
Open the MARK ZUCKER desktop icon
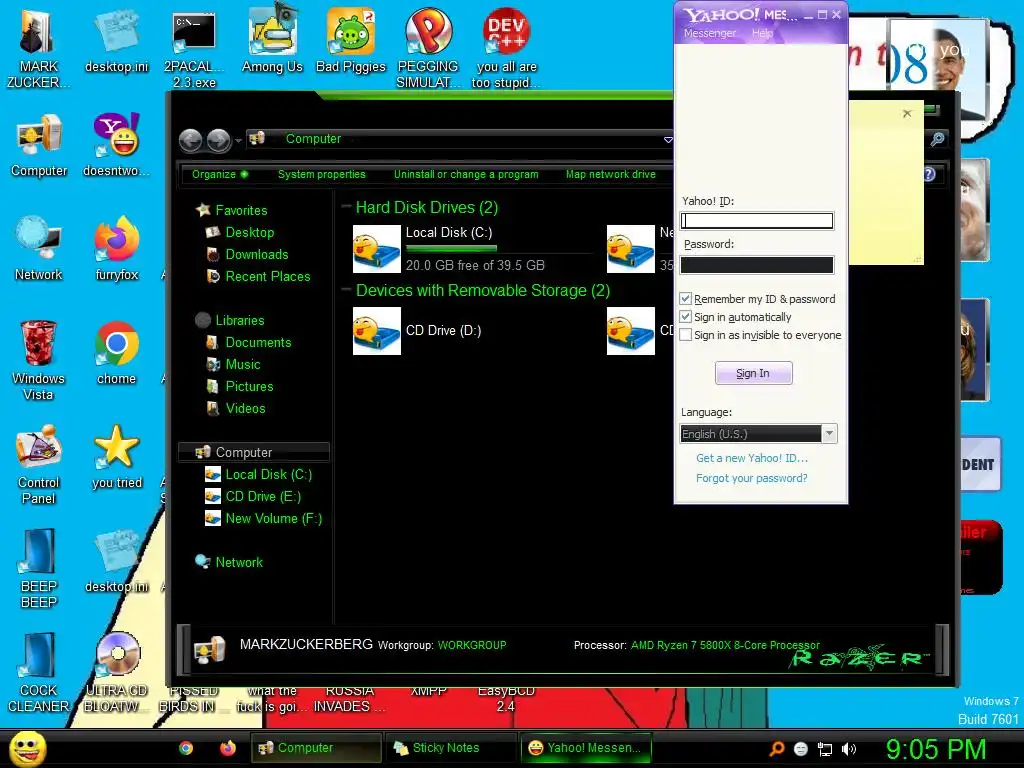(38, 49)
